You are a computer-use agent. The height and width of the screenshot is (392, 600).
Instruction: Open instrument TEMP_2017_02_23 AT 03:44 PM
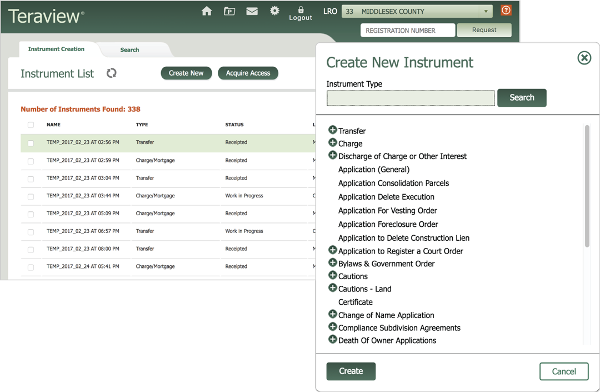click(83, 196)
